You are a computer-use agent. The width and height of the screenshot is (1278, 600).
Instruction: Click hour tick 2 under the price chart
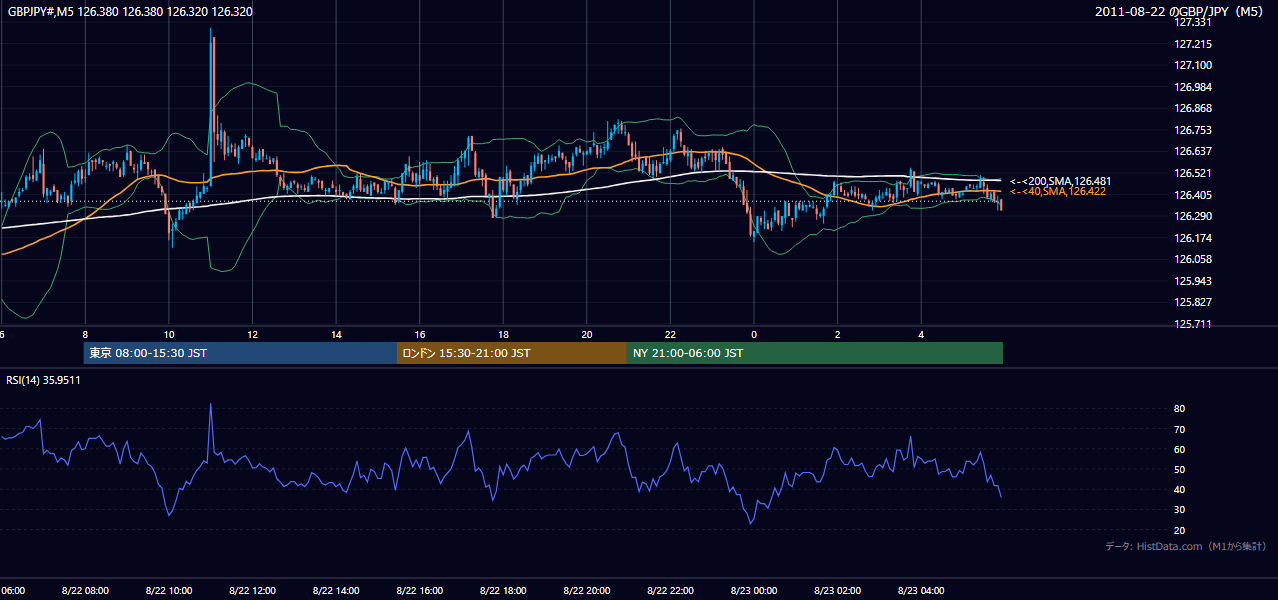click(x=837, y=335)
